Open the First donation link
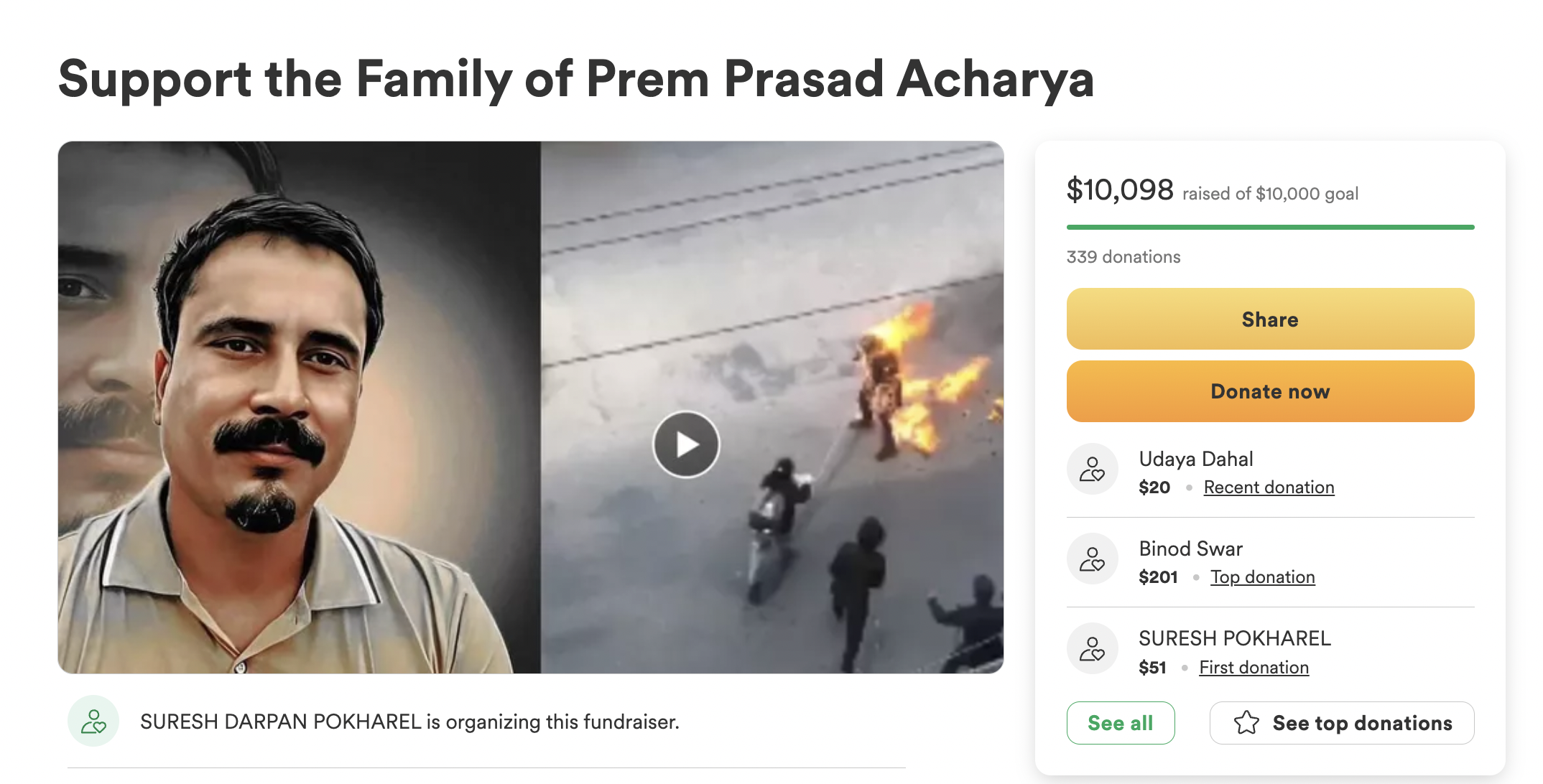Screen dimensions: 1543x784 [1254, 668]
